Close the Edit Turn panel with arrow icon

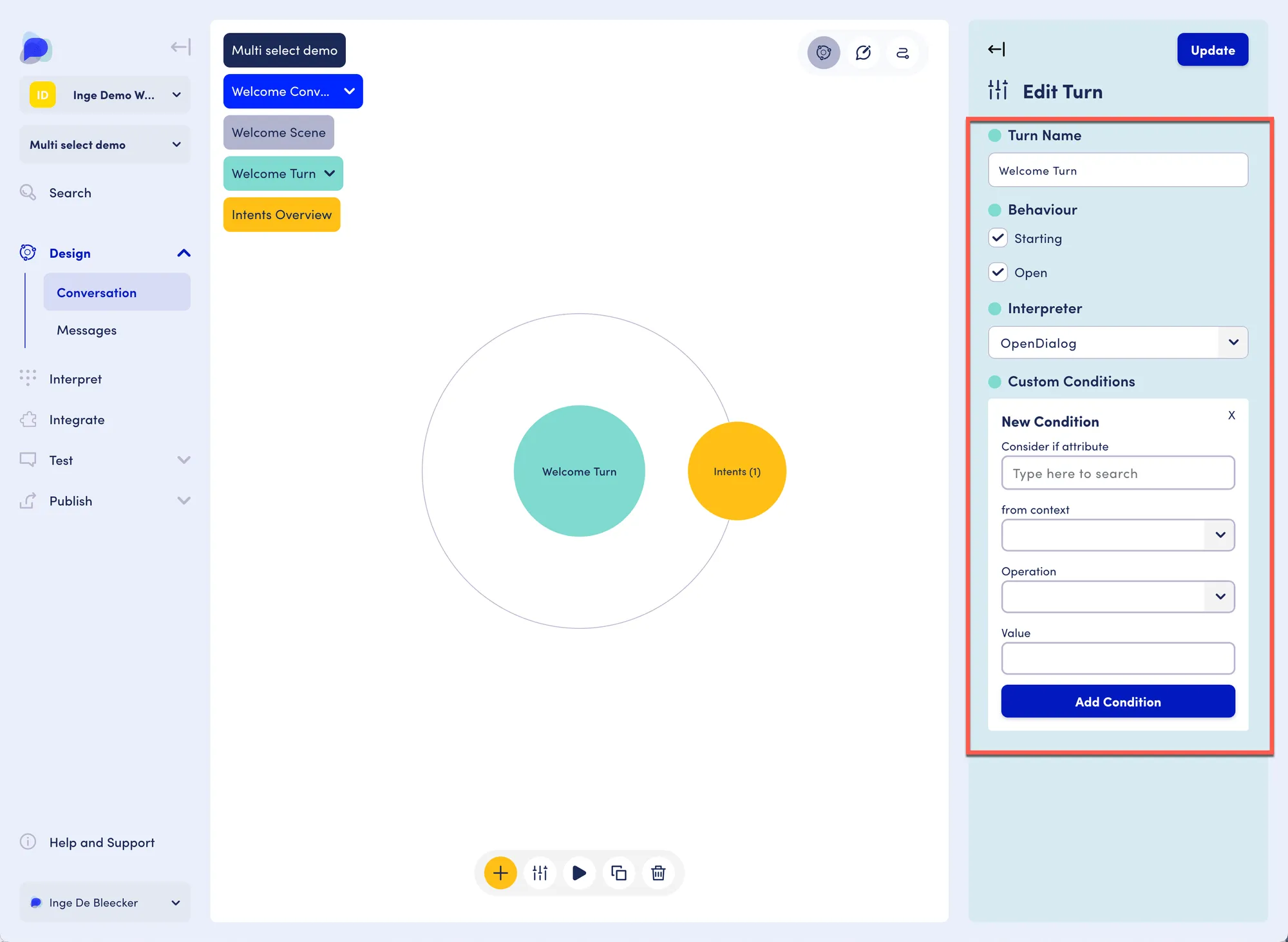[996, 49]
